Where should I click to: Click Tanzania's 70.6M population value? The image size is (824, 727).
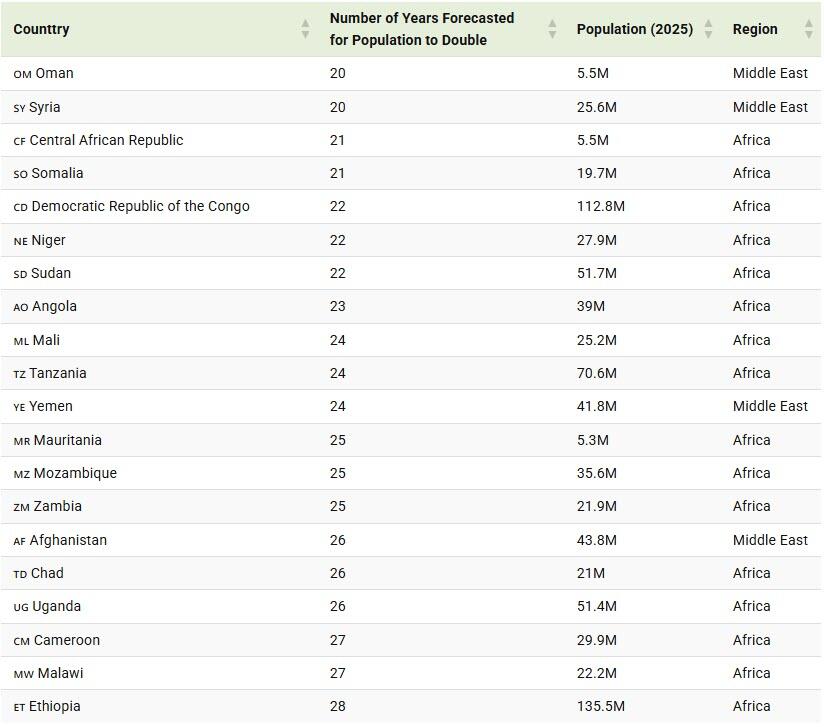coord(596,373)
